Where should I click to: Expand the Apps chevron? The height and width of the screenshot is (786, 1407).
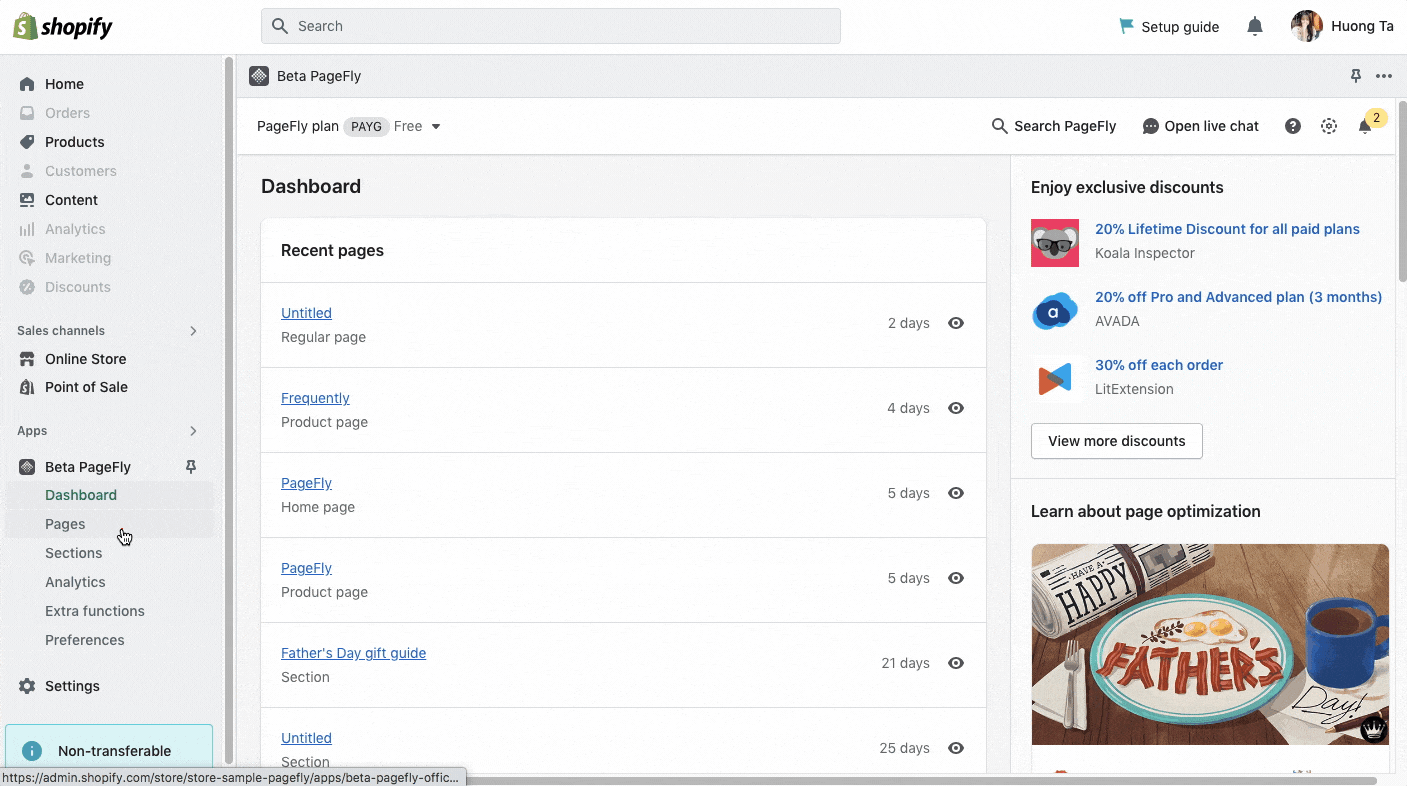click(x=193, y=431)
